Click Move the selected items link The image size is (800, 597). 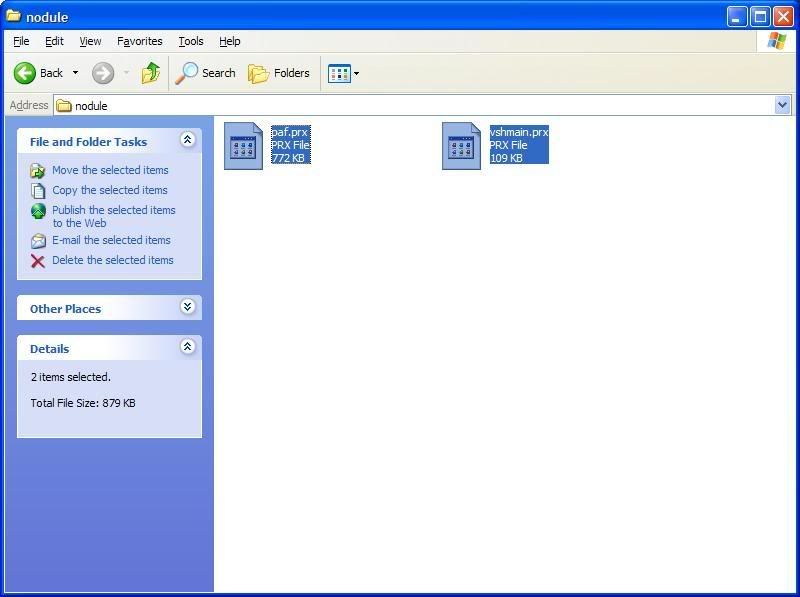110,170
